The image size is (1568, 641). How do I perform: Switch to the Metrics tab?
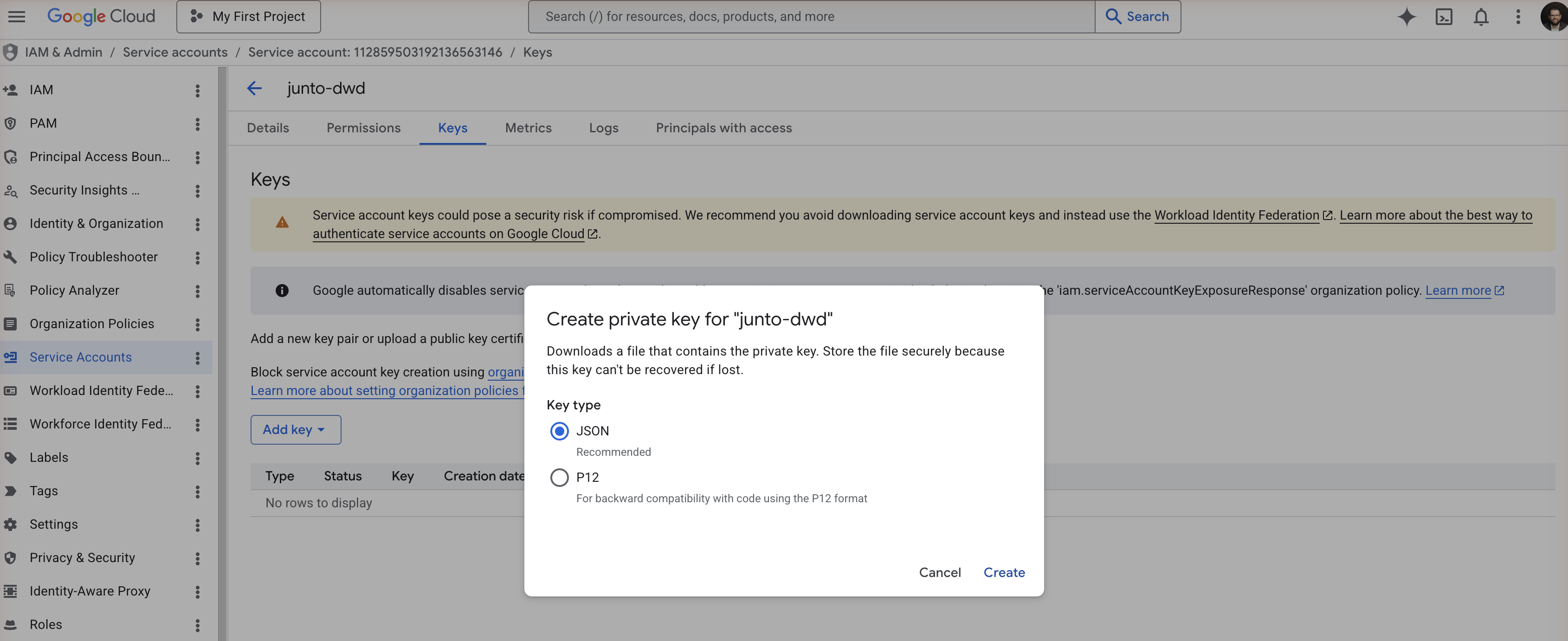pyautogui.click(x=528, y=128)
